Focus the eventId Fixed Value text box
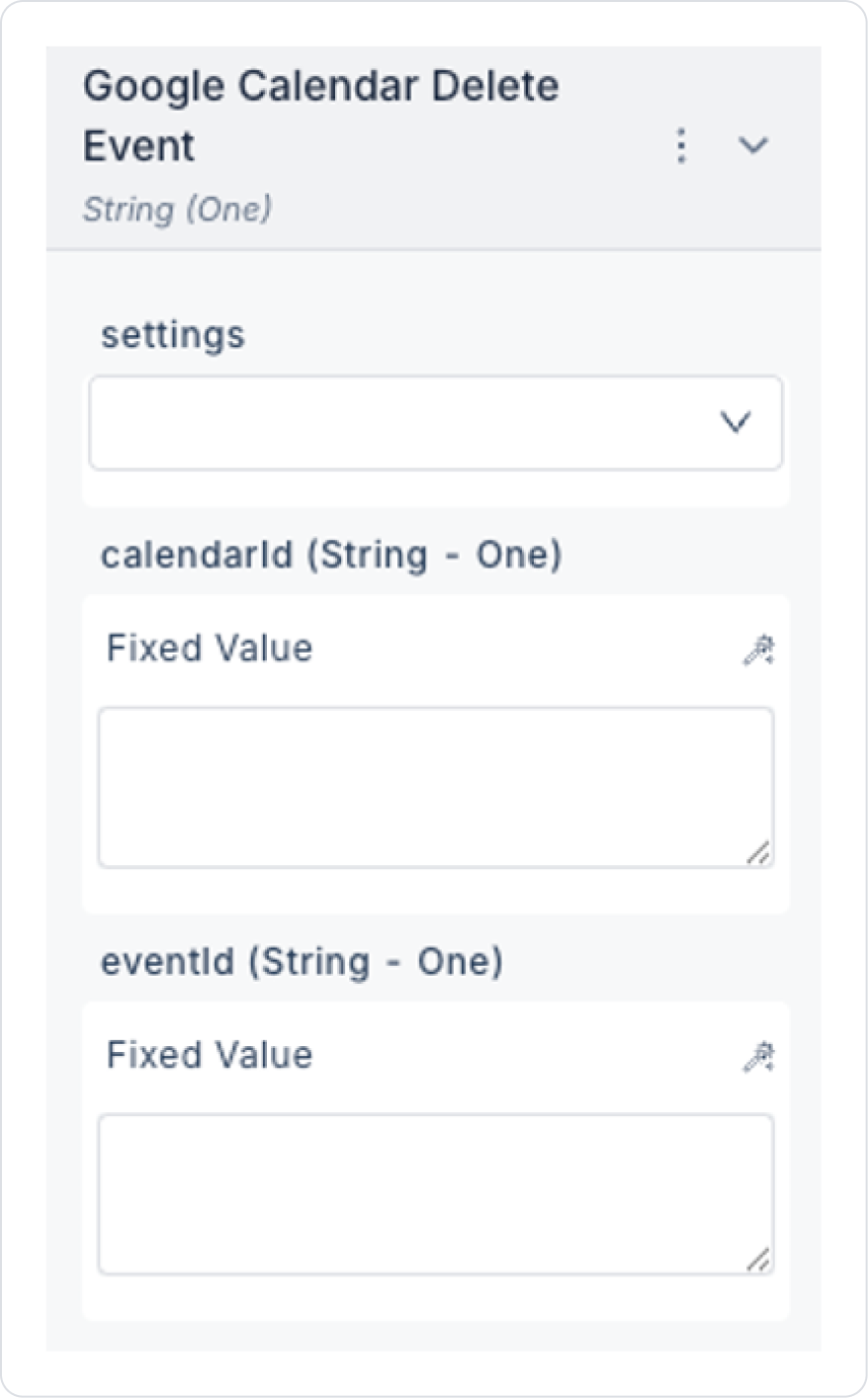868x1398 pixels. pyautogui.click(x=435, y=1193)
